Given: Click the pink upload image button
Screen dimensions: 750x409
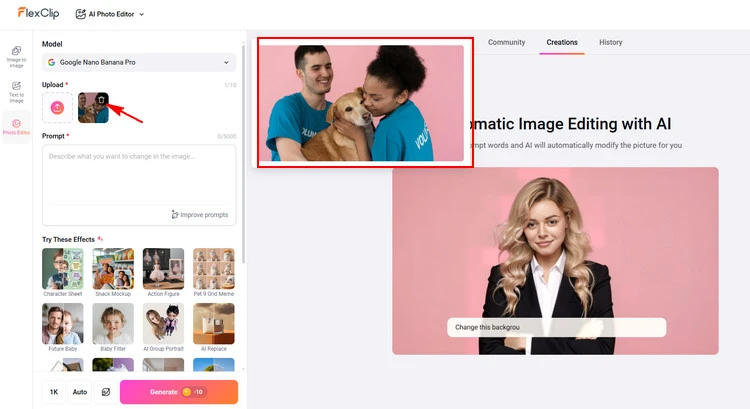Looking at the screenshot, I should [x=57, y=108].
